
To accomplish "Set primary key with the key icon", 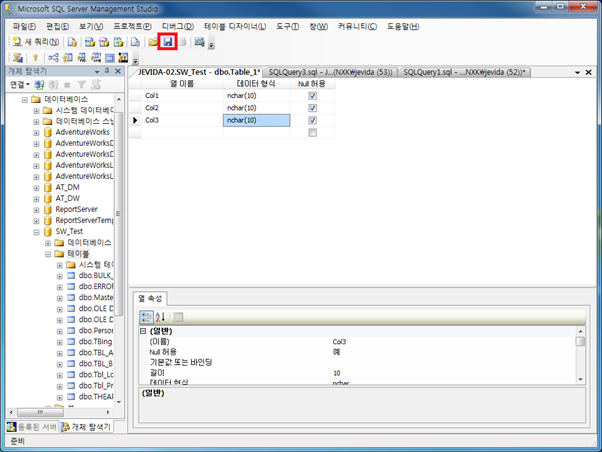I will [35, 58].
